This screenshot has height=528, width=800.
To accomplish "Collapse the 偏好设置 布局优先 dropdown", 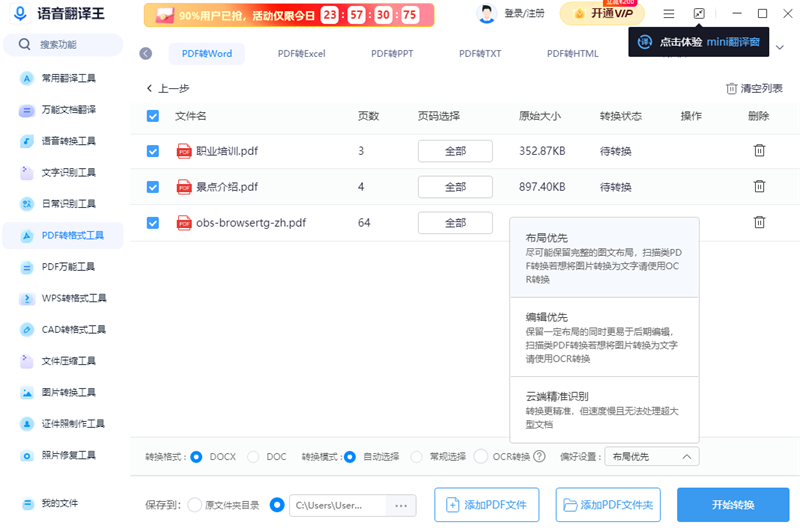I will [653, 457].
